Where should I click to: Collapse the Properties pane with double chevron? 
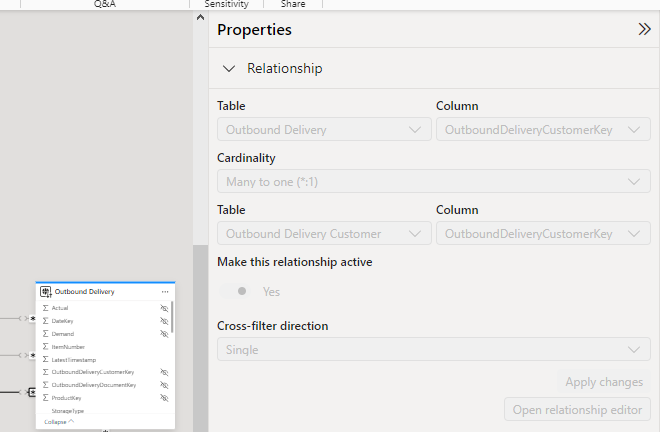[644, 29]
